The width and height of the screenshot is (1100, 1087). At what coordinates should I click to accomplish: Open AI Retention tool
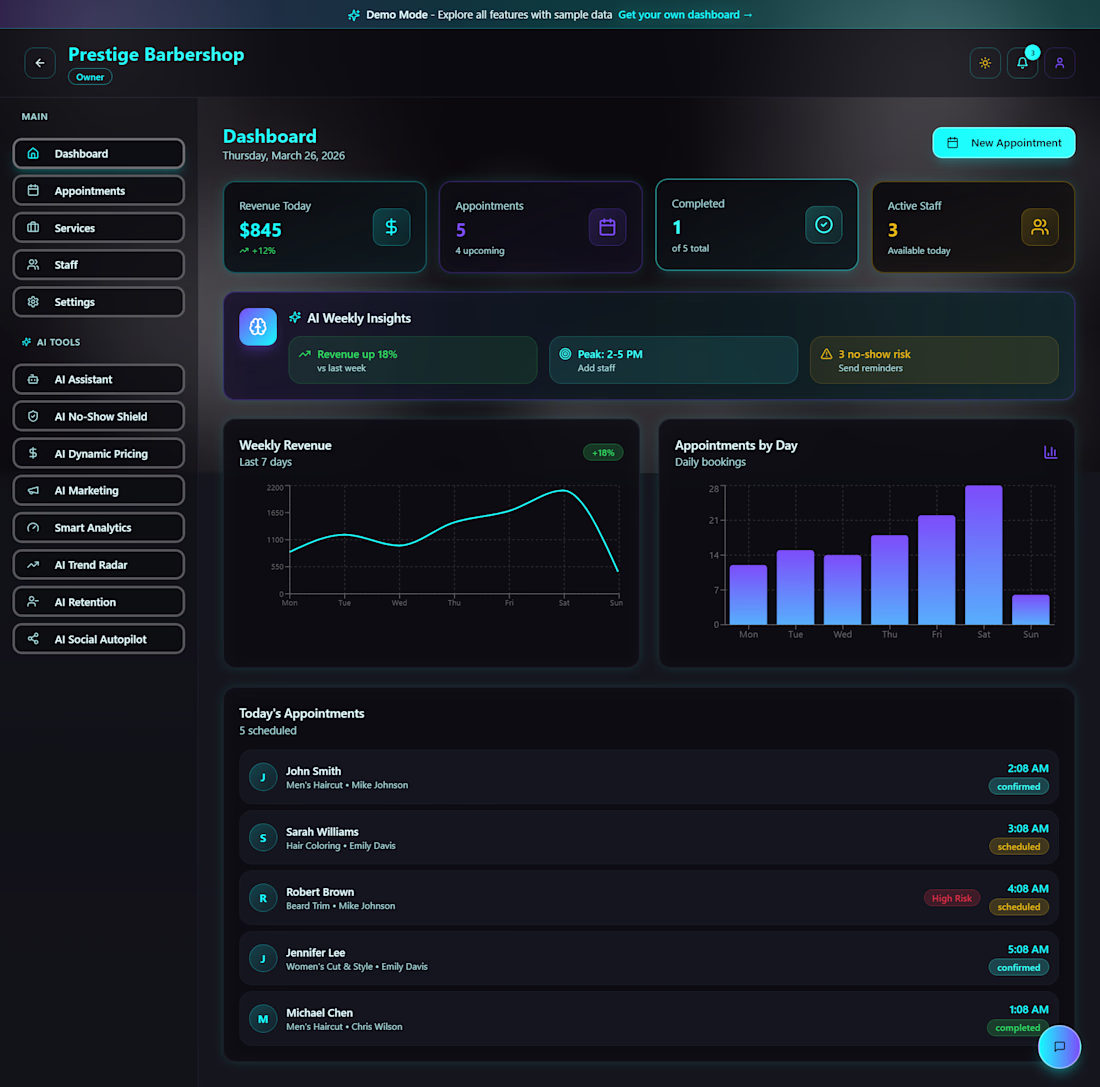click(98, 602)
